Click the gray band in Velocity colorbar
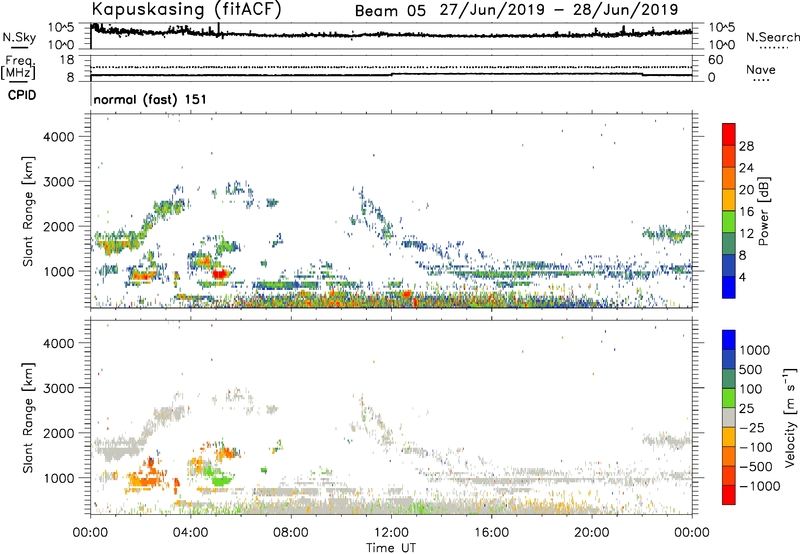This screenshot has height=554, width=800. point(729,417)
